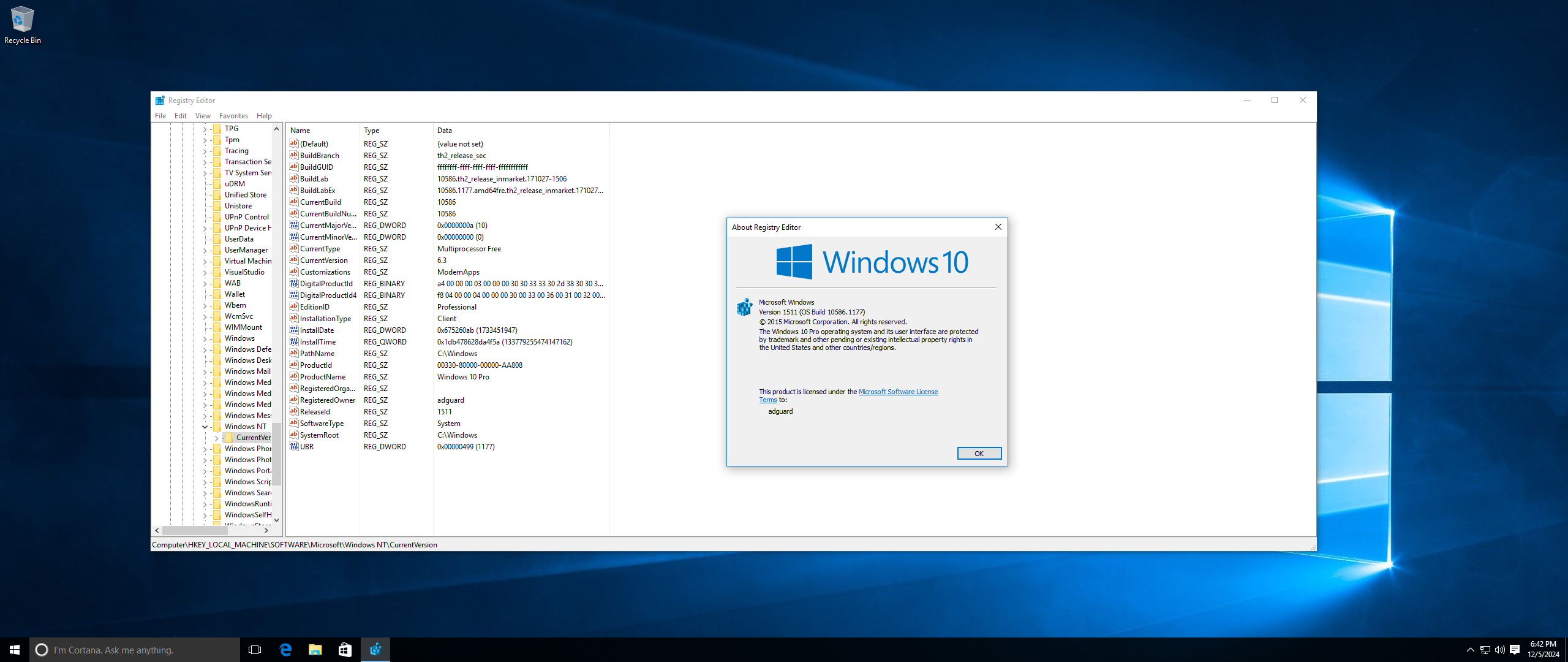Click the tree pane vertical scrollbar thumb

[x=276, y=454]
